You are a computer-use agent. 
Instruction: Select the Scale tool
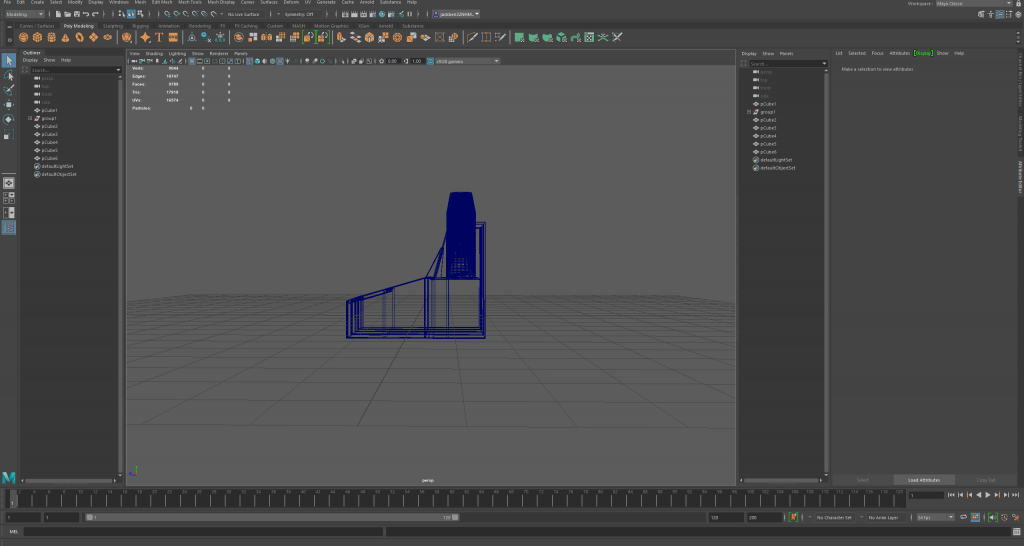9,134
